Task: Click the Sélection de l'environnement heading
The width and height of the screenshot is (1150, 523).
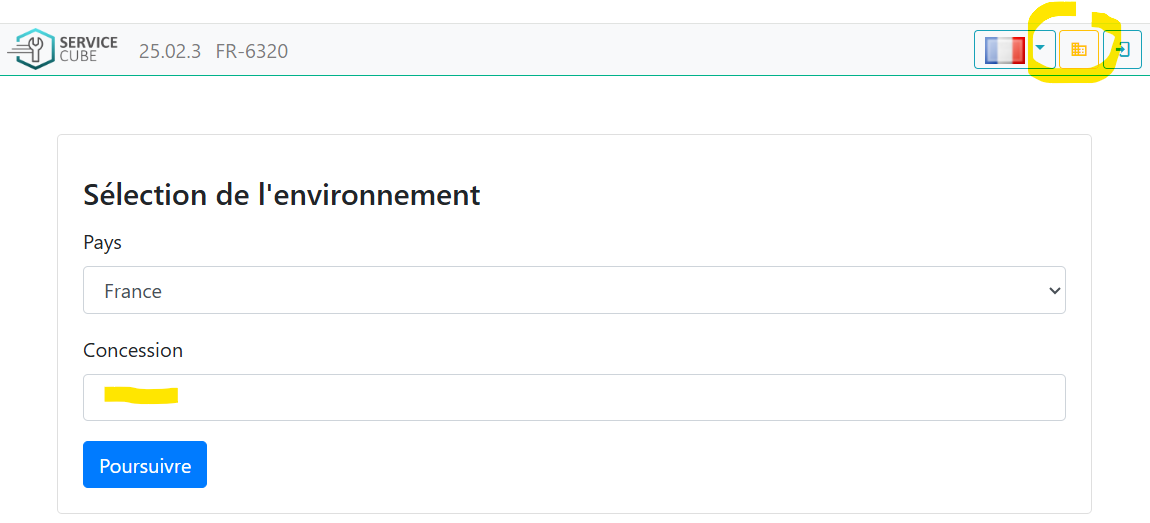Action: tap(282, 195)
